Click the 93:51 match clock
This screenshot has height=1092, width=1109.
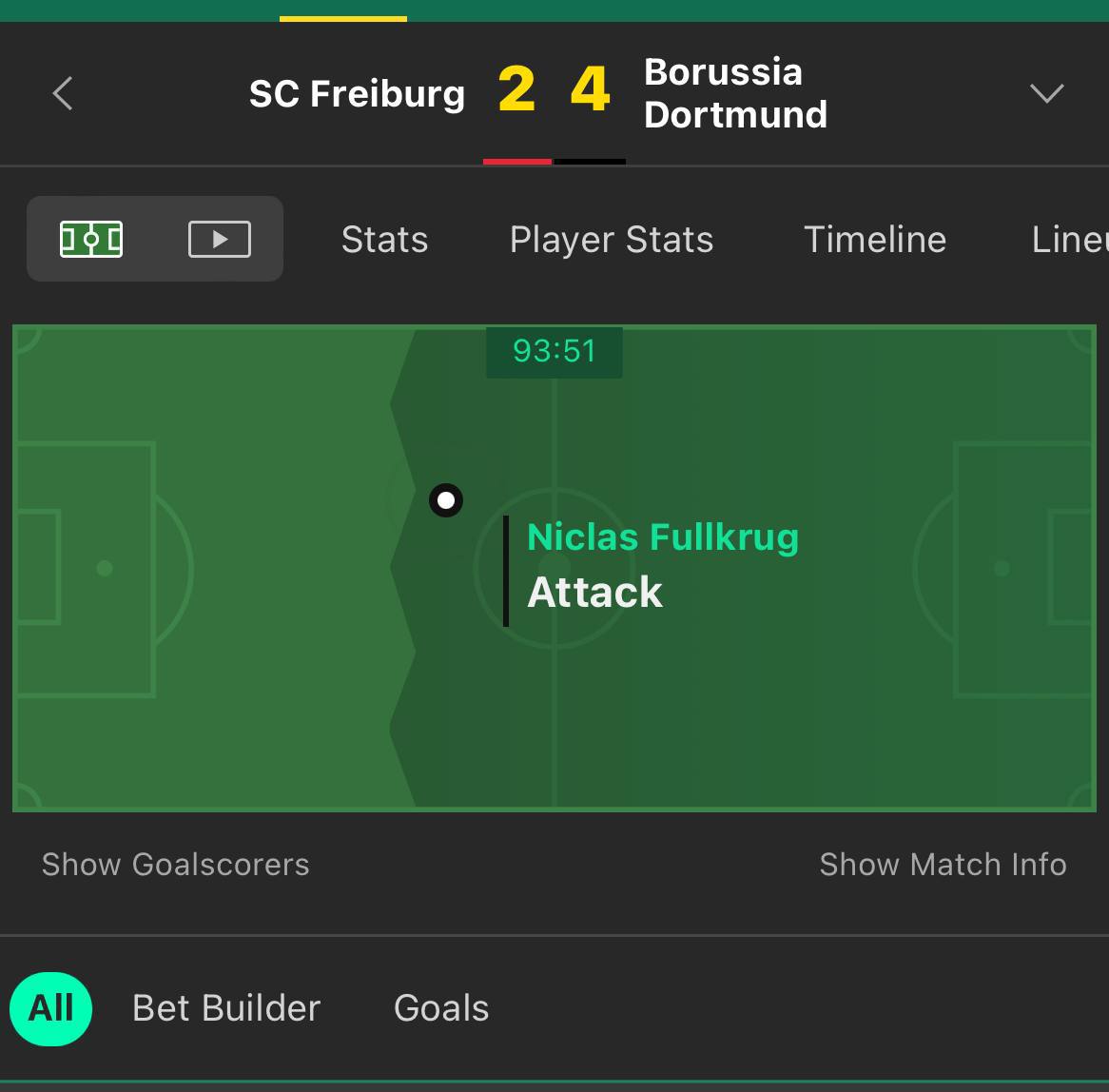pos(554,352)
